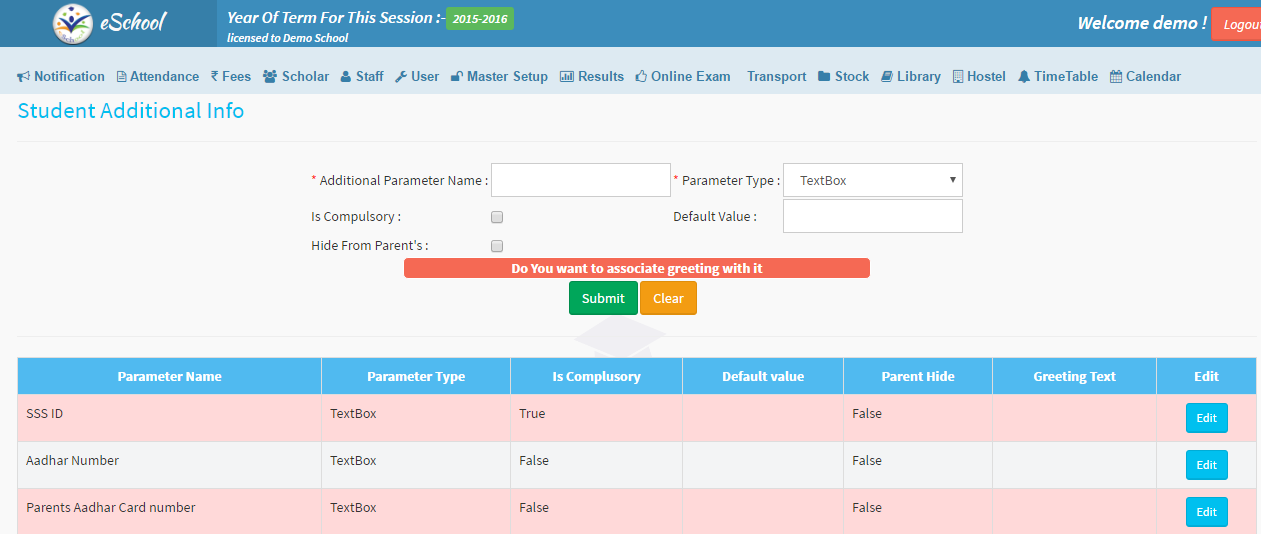
Task: Edit the SSS ID parameter row
Action: coord(1206,418)
